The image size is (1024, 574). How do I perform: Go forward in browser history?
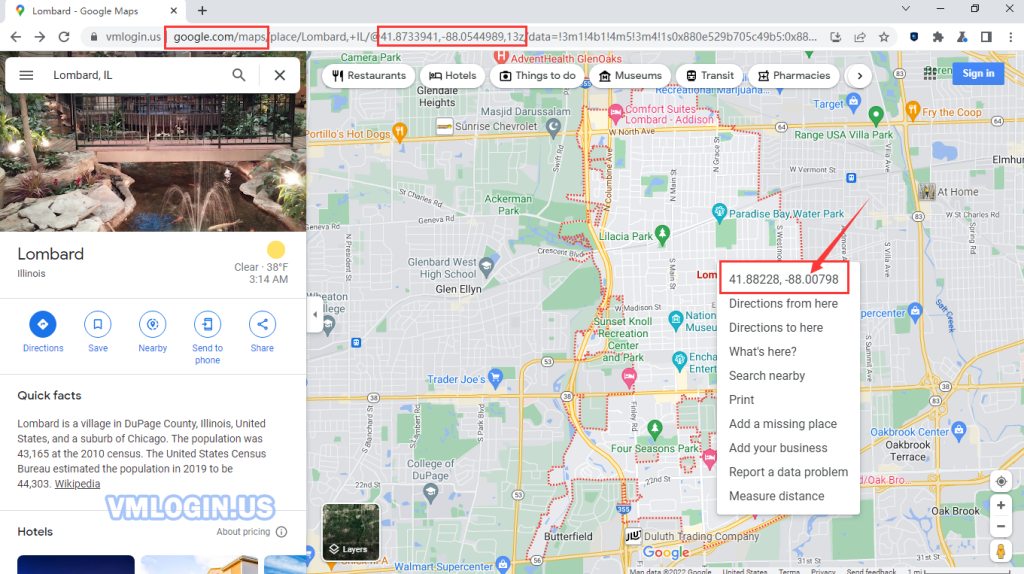[x=40, y=37]
